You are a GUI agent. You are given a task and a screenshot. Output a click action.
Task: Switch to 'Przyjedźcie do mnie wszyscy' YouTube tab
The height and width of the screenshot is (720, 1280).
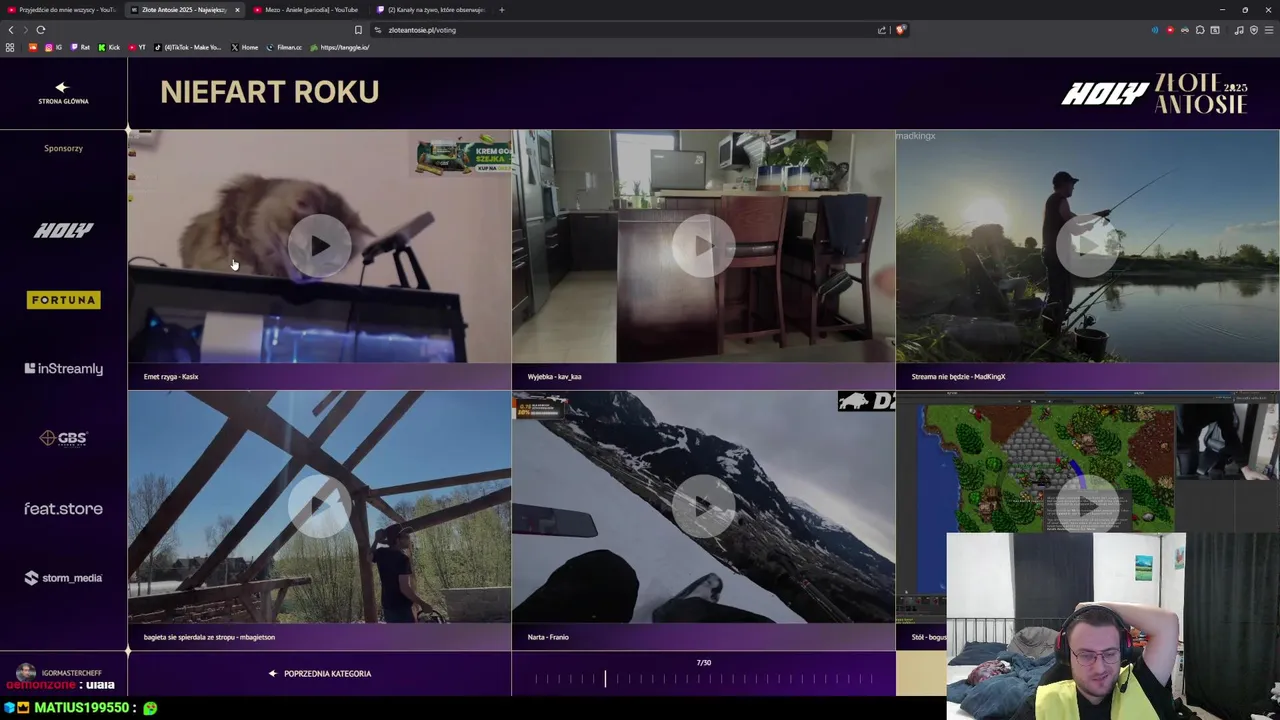[62, 10]
